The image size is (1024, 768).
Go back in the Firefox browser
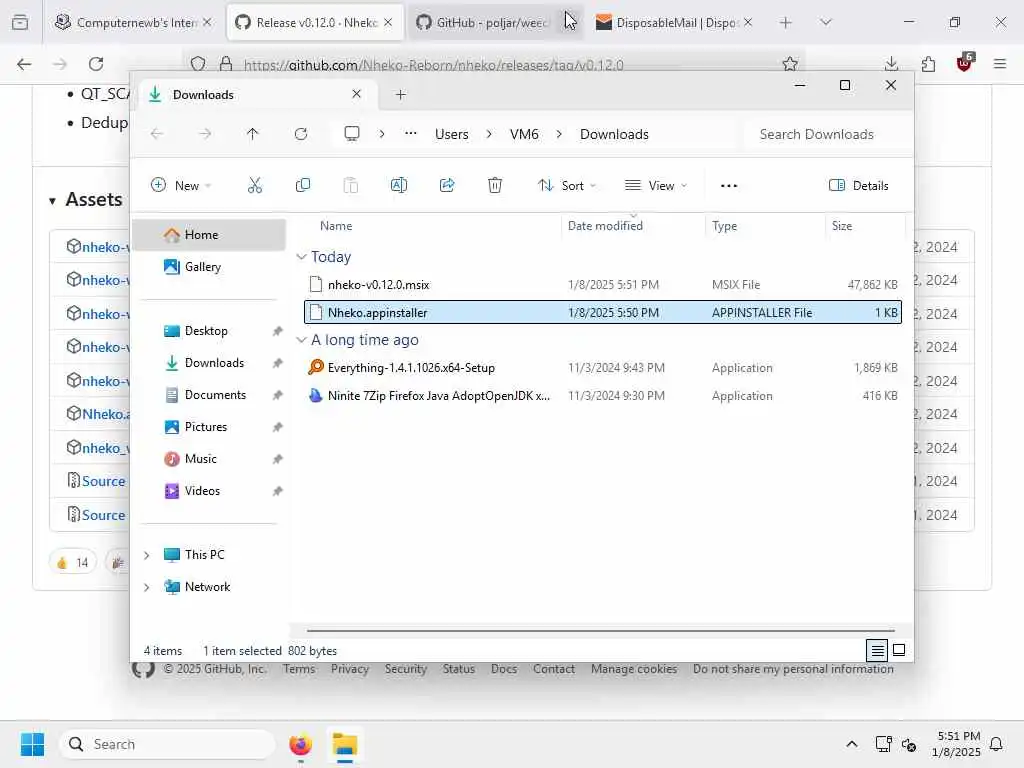coord(24,64)
